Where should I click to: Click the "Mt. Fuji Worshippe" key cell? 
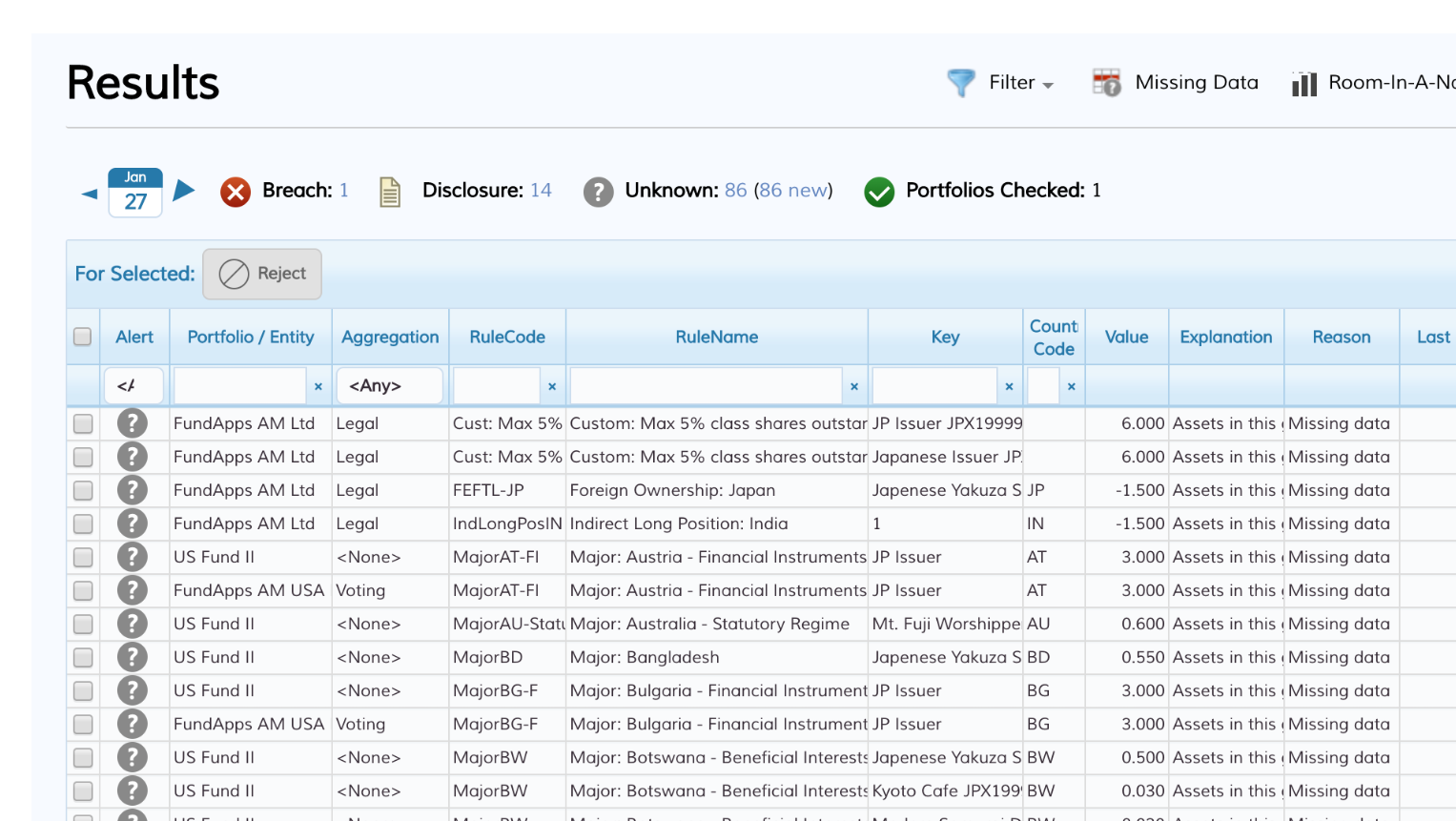pos(946,624)
